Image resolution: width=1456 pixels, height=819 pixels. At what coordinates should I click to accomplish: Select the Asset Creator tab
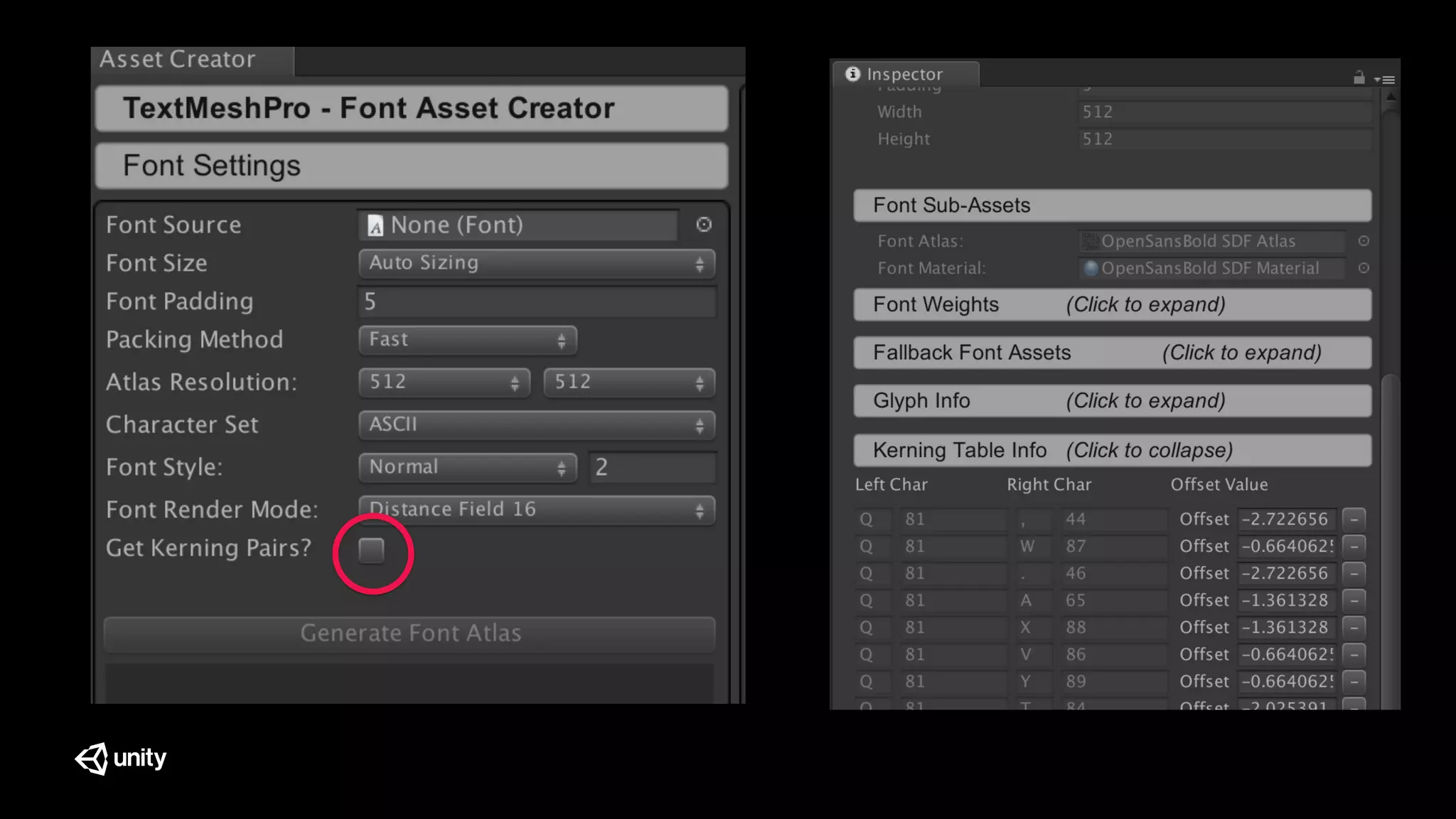coord(178,60)
